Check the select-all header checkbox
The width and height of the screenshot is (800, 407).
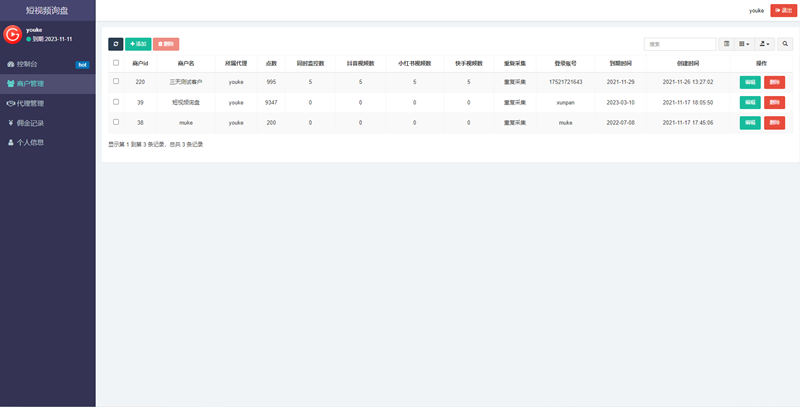(x=116, y=63)
